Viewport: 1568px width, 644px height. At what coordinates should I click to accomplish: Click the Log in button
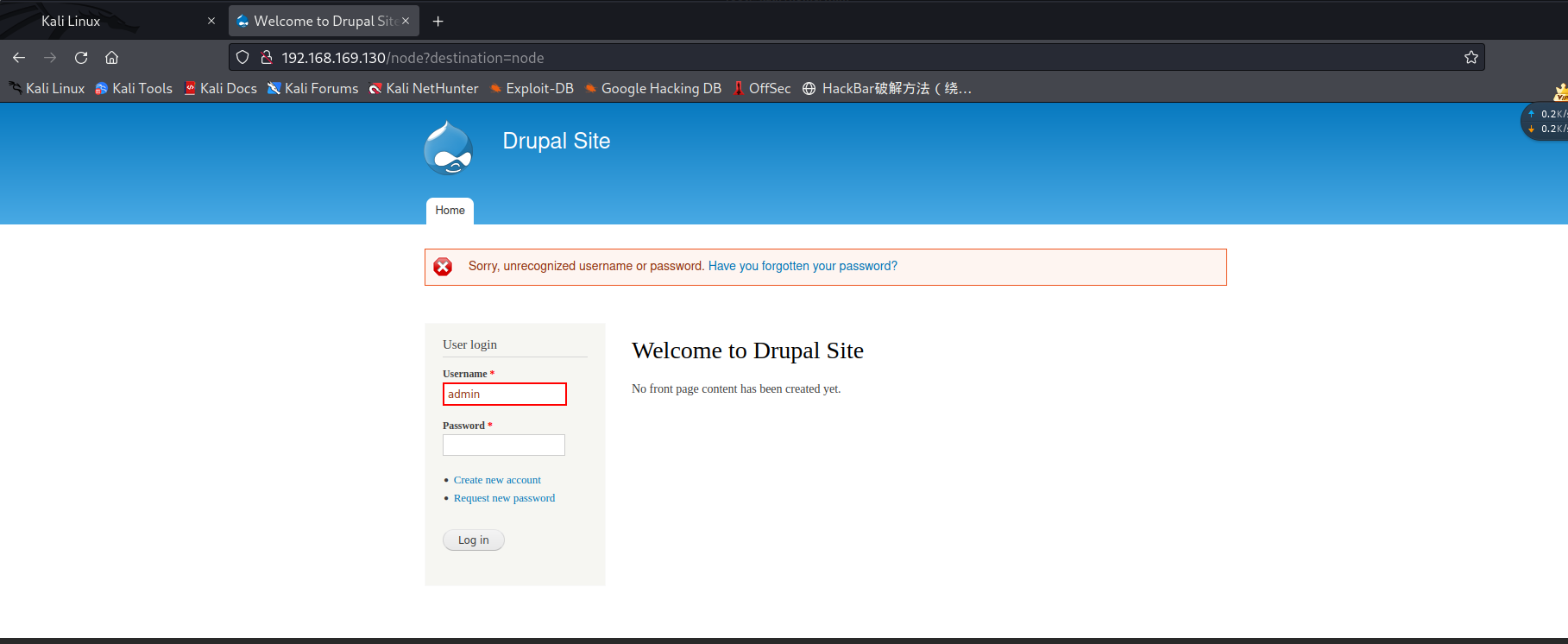(x=474, y=540)
